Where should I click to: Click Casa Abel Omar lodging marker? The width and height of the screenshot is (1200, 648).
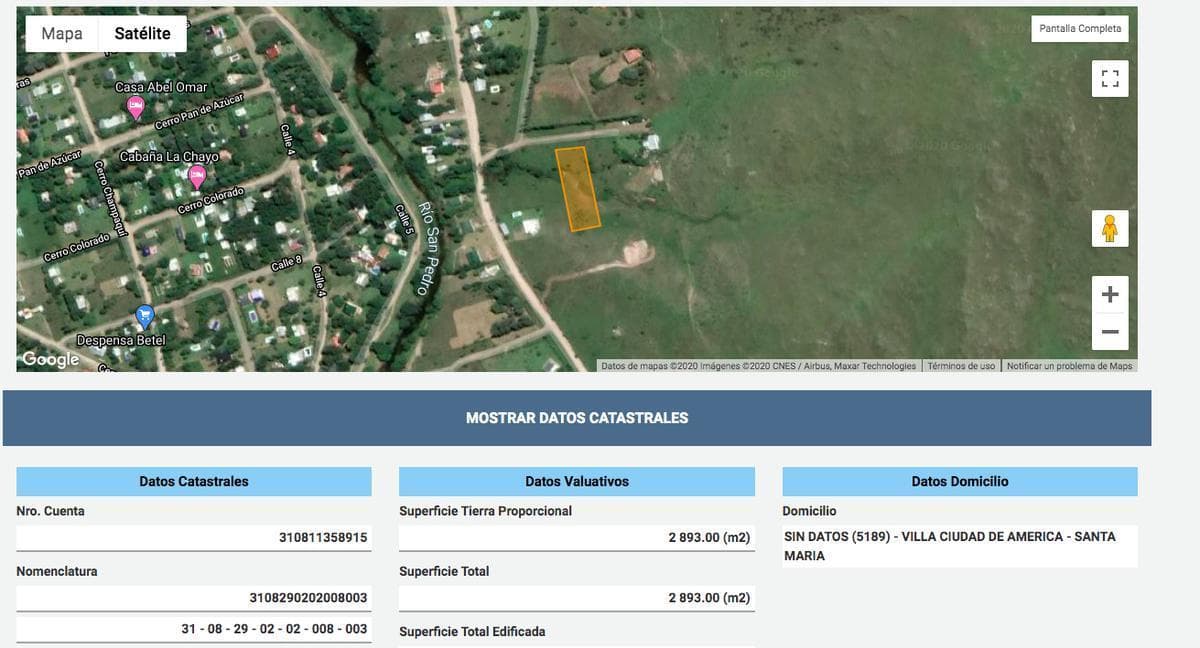coord(136,106)
